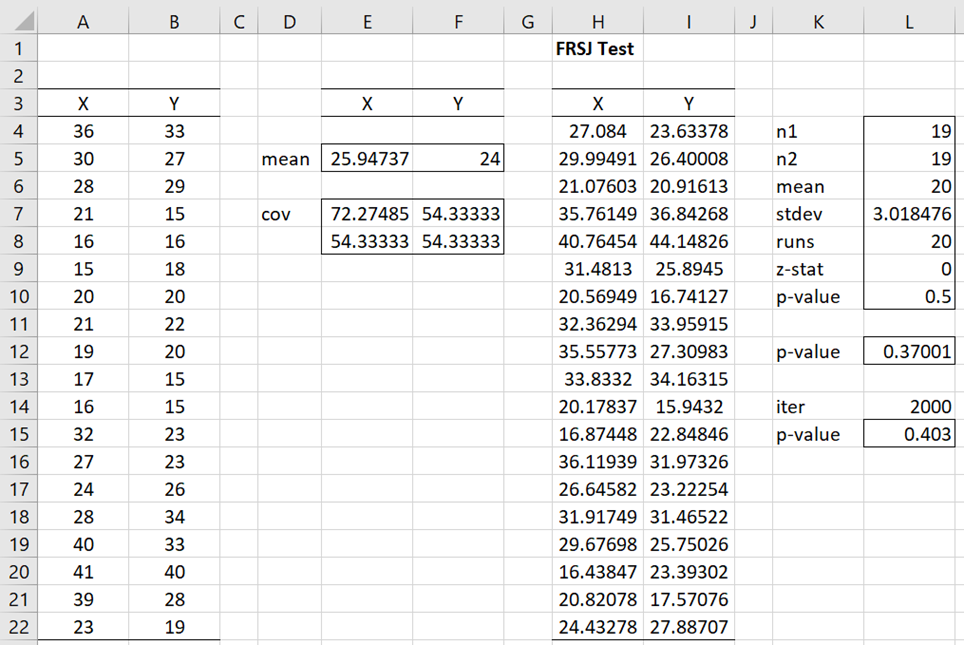Image resolution: width=964 pixels, height=645 pixels.
Task: Select the FRSJ Test title cell
Action: (597, 48)
